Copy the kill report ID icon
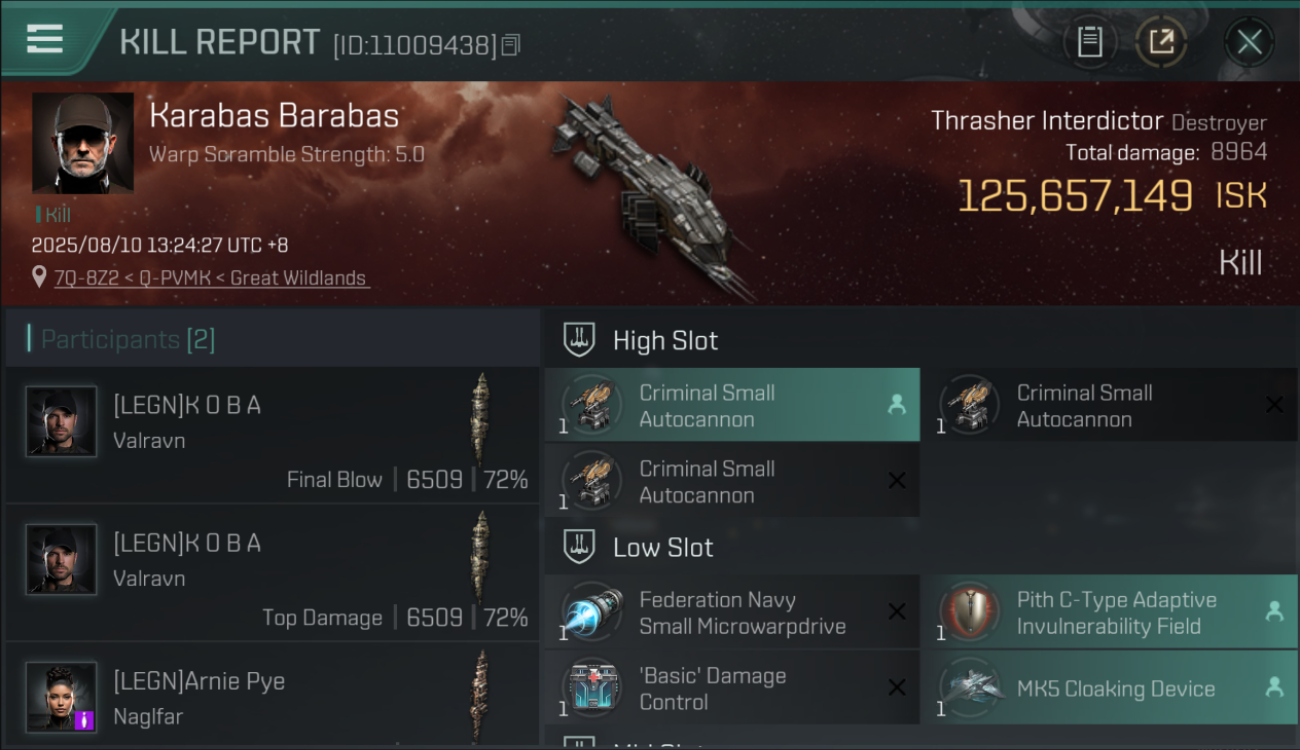 click(x=511, y=45)
